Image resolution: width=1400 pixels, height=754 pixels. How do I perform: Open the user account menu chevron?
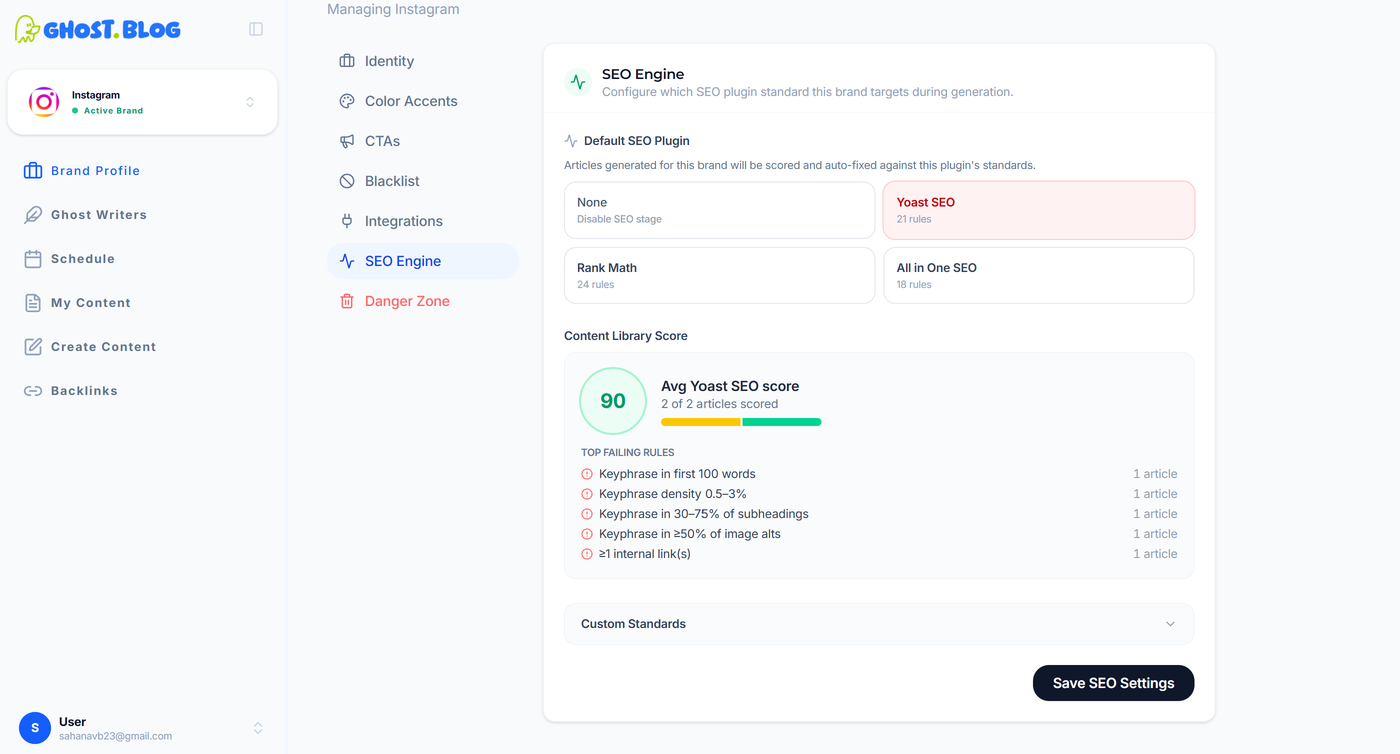258,728
